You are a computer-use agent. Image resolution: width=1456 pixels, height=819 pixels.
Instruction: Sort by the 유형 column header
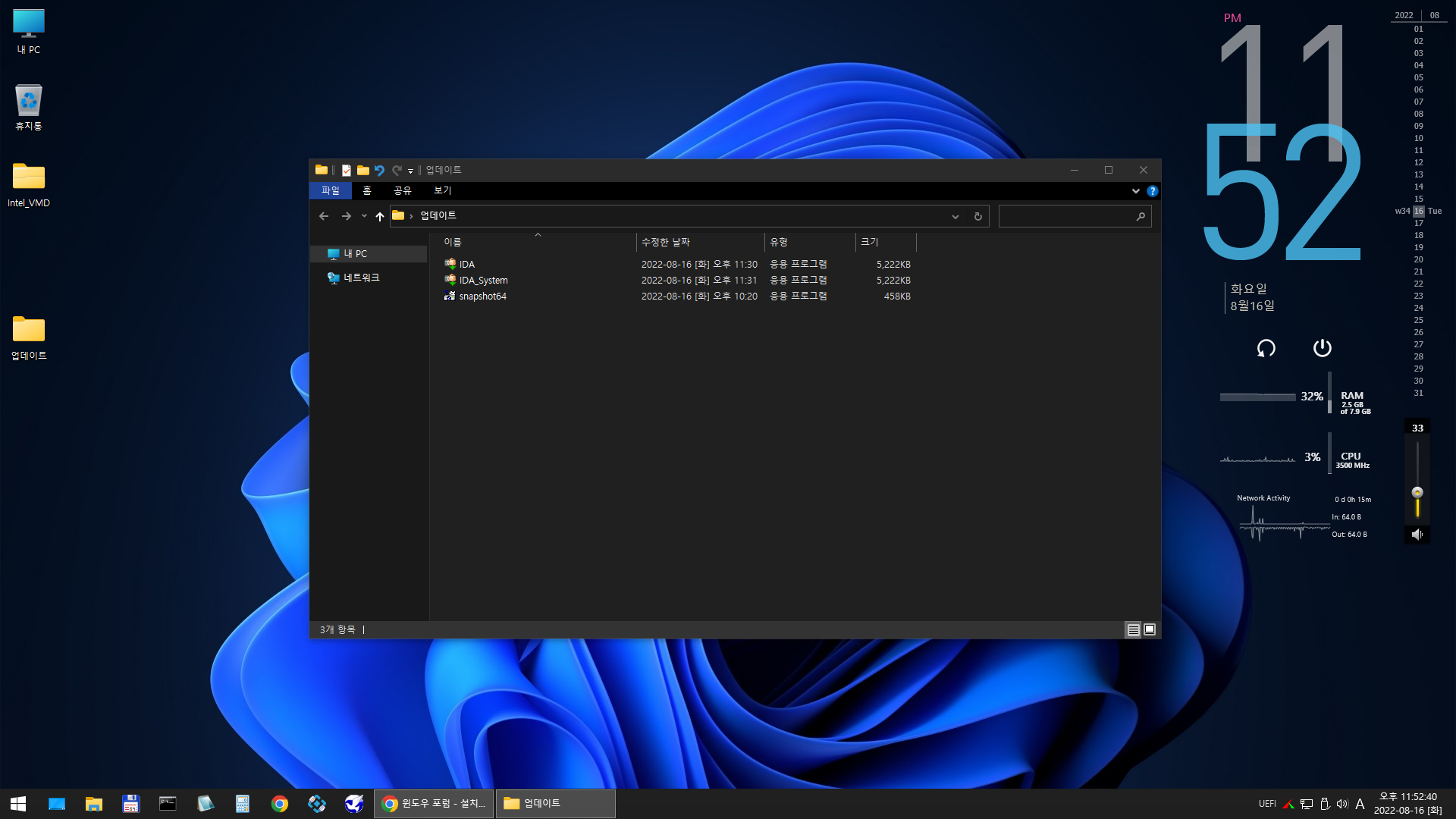click(x=810, y=242)
